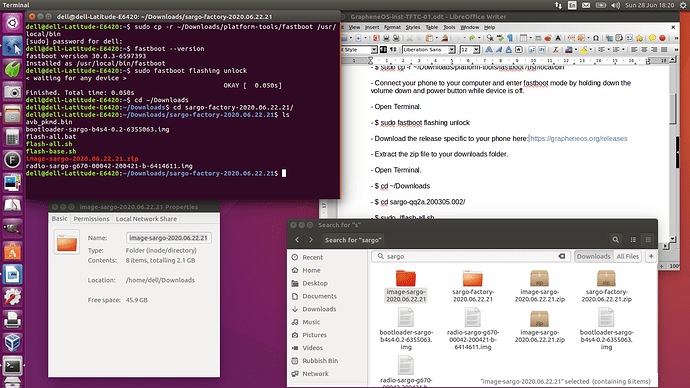Open the Format menu in Writer
The height and width of the screenshot is (388, 690).
click(x=392, y=27)
